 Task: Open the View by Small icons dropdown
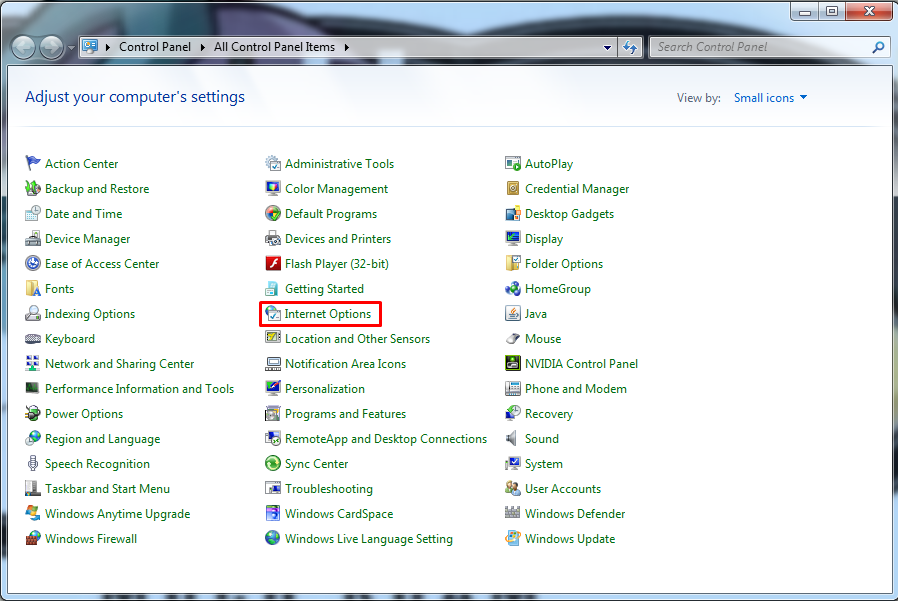pos(770,98)
